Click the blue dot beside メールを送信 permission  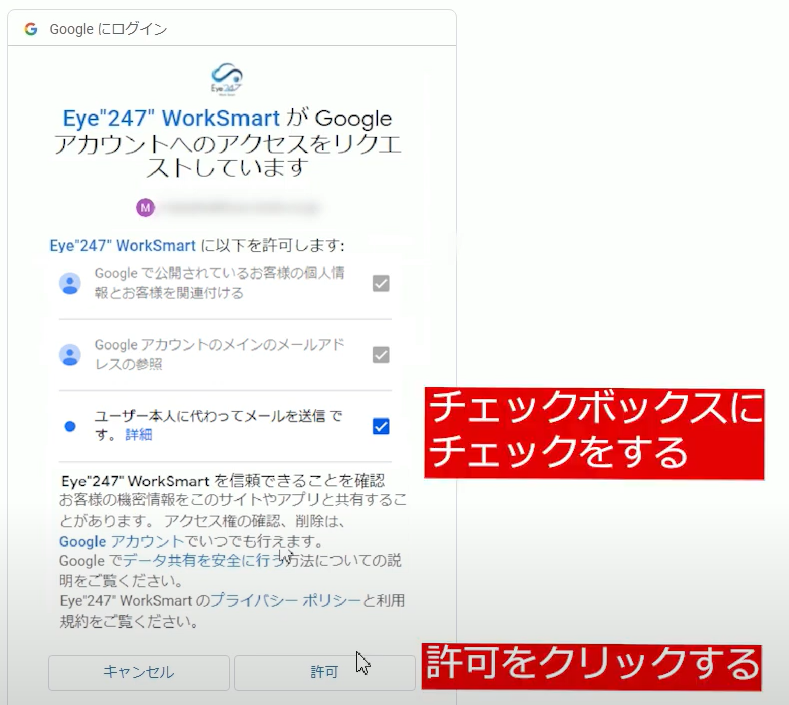70,426
